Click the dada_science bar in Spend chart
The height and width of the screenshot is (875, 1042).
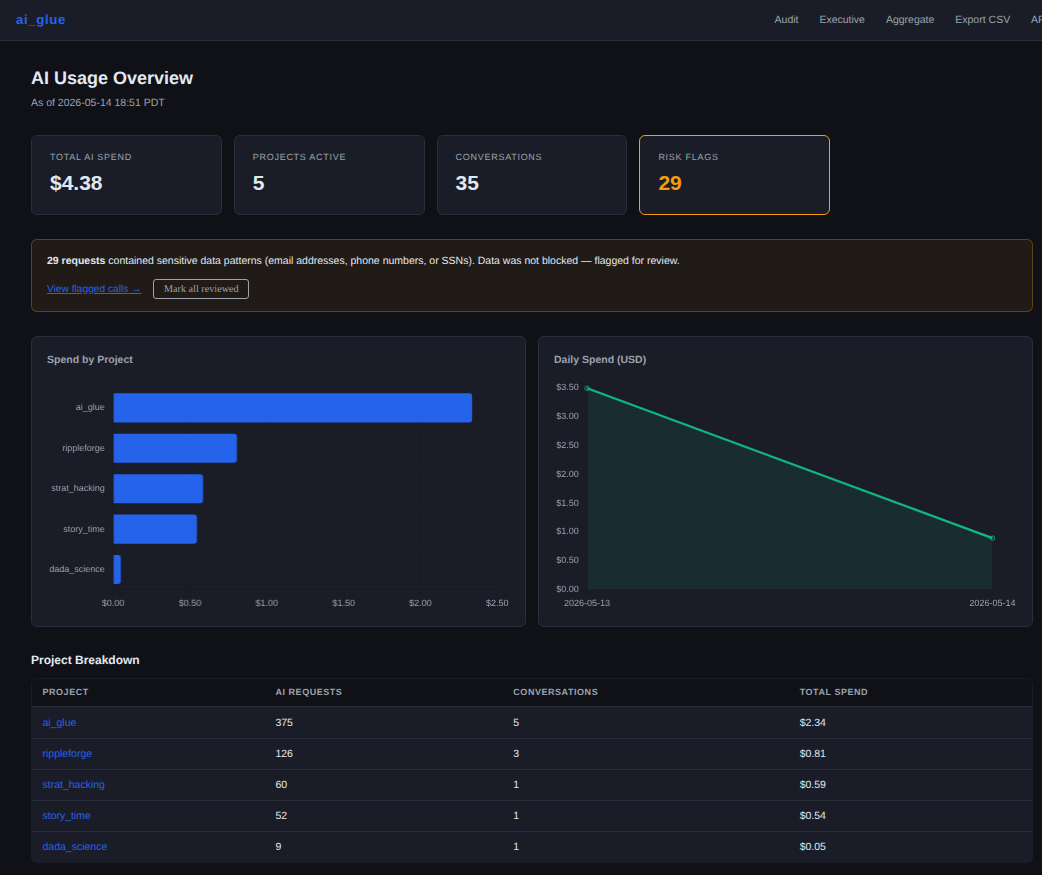117,569
